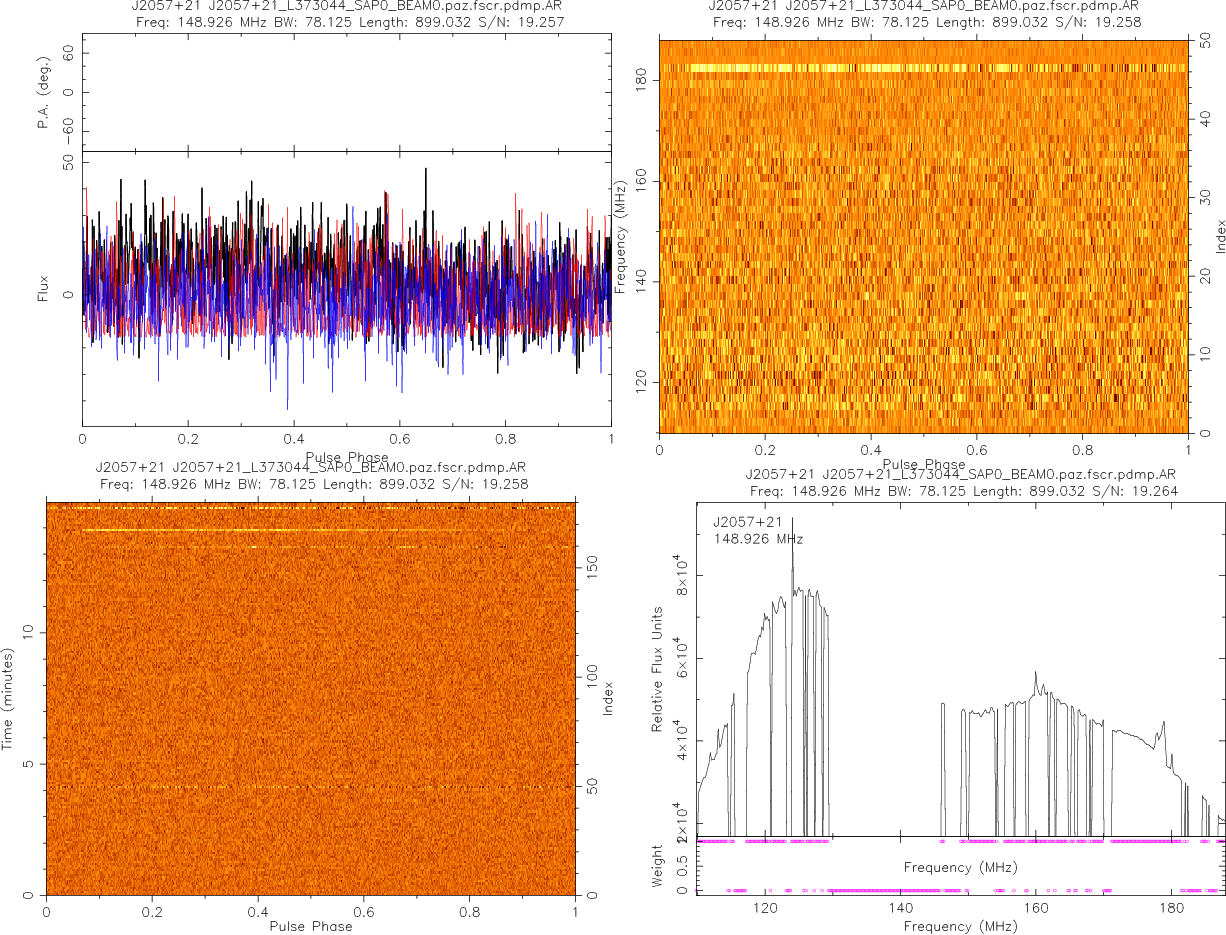Click the 148.926 MHz annotation inside bandpass plot
The width and height of the screenshot is (1226, 935).
pos(758,539)
